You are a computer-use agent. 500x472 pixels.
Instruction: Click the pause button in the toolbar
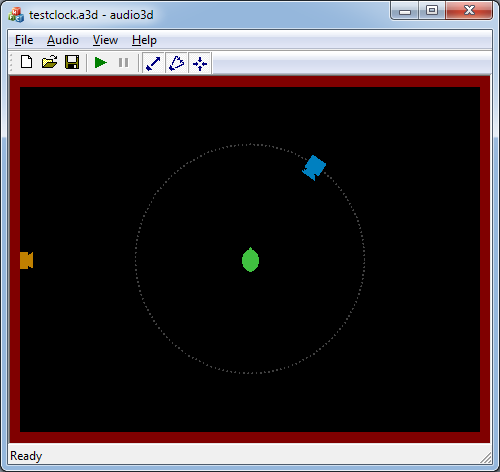point(124,62)
